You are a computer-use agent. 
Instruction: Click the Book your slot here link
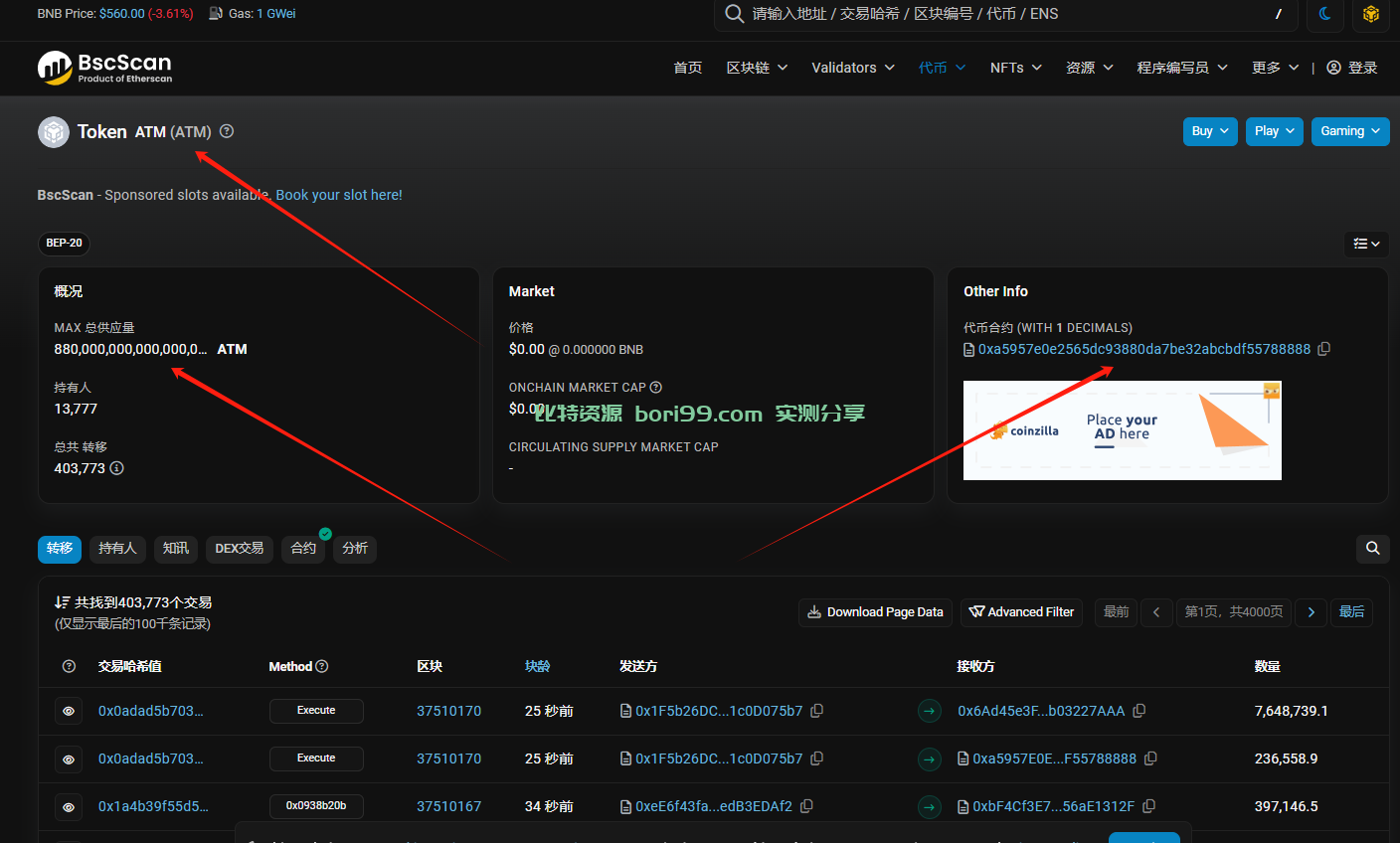tap(339, 195)
